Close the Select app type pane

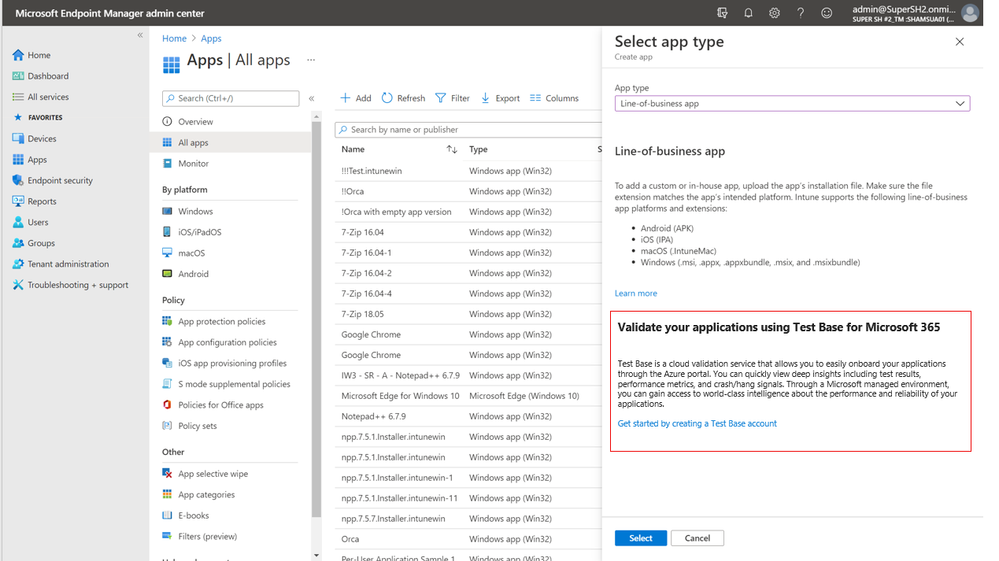(x=959, y=41)
